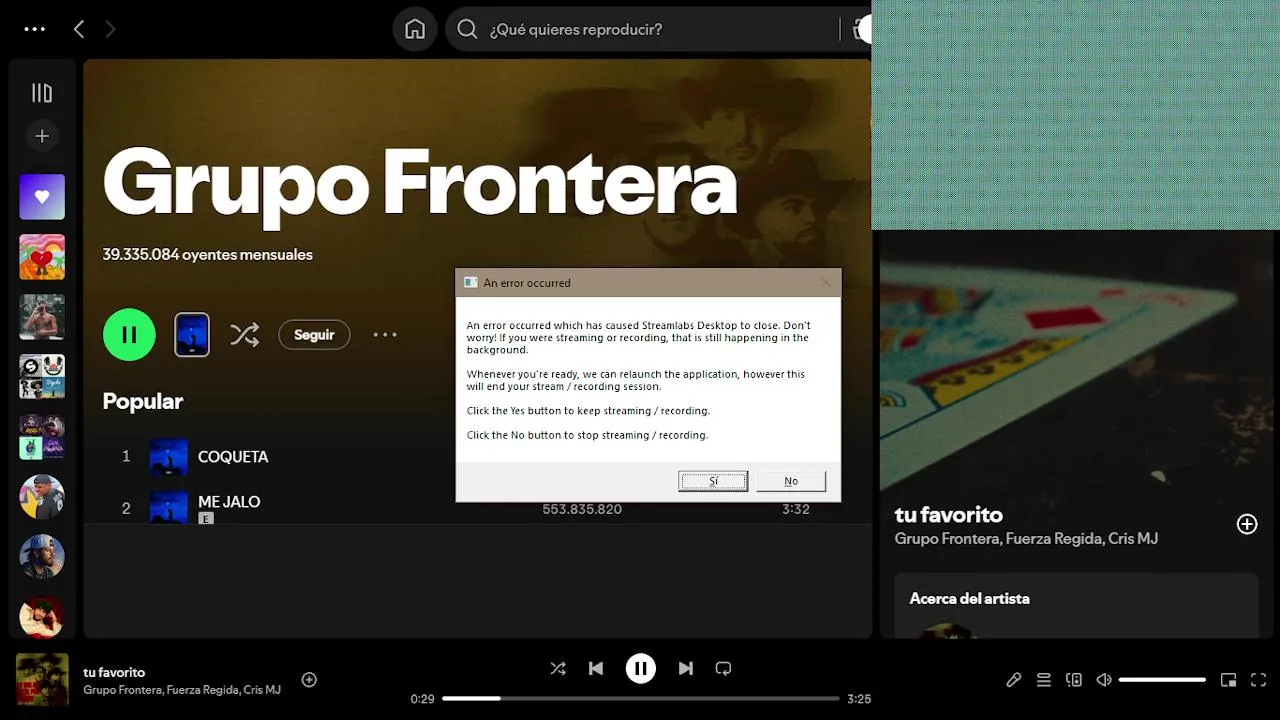Image resolution: width=1280 pixels, height=720 pixels.
Task: Click No in the error dialog
Action: click(x=791, y=481)
